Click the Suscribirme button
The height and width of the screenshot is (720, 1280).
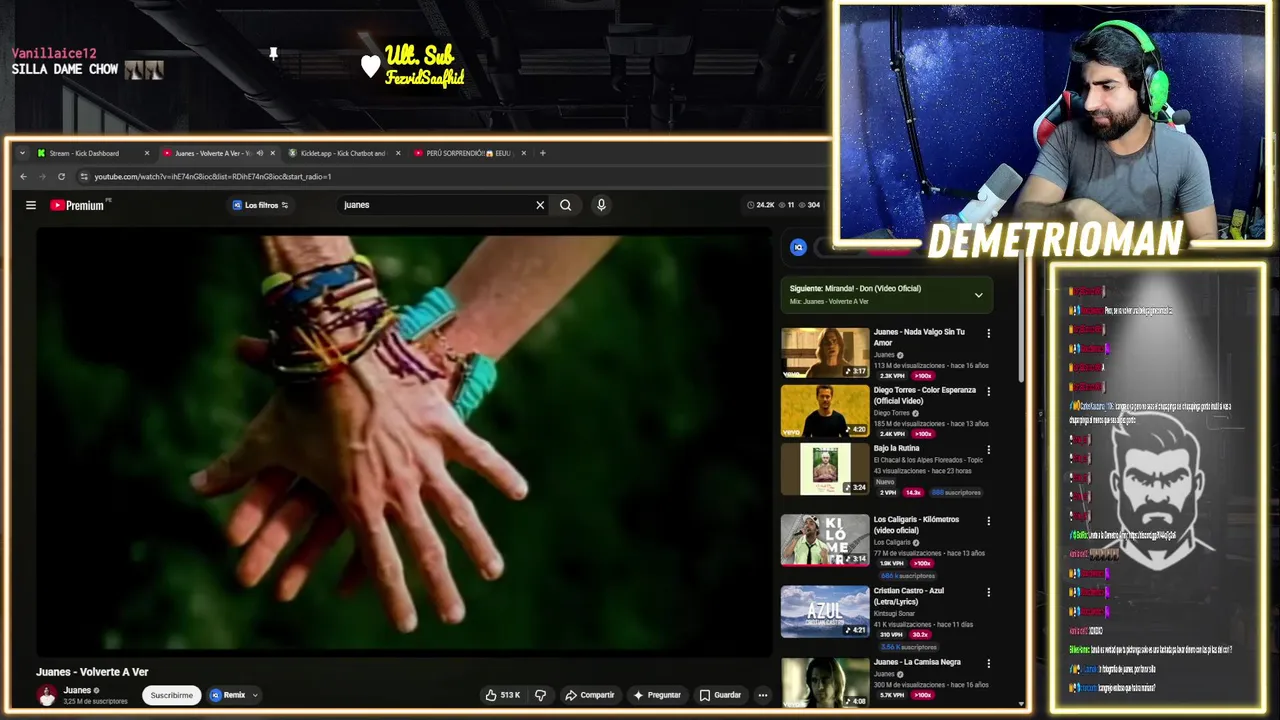coord(172,695)
